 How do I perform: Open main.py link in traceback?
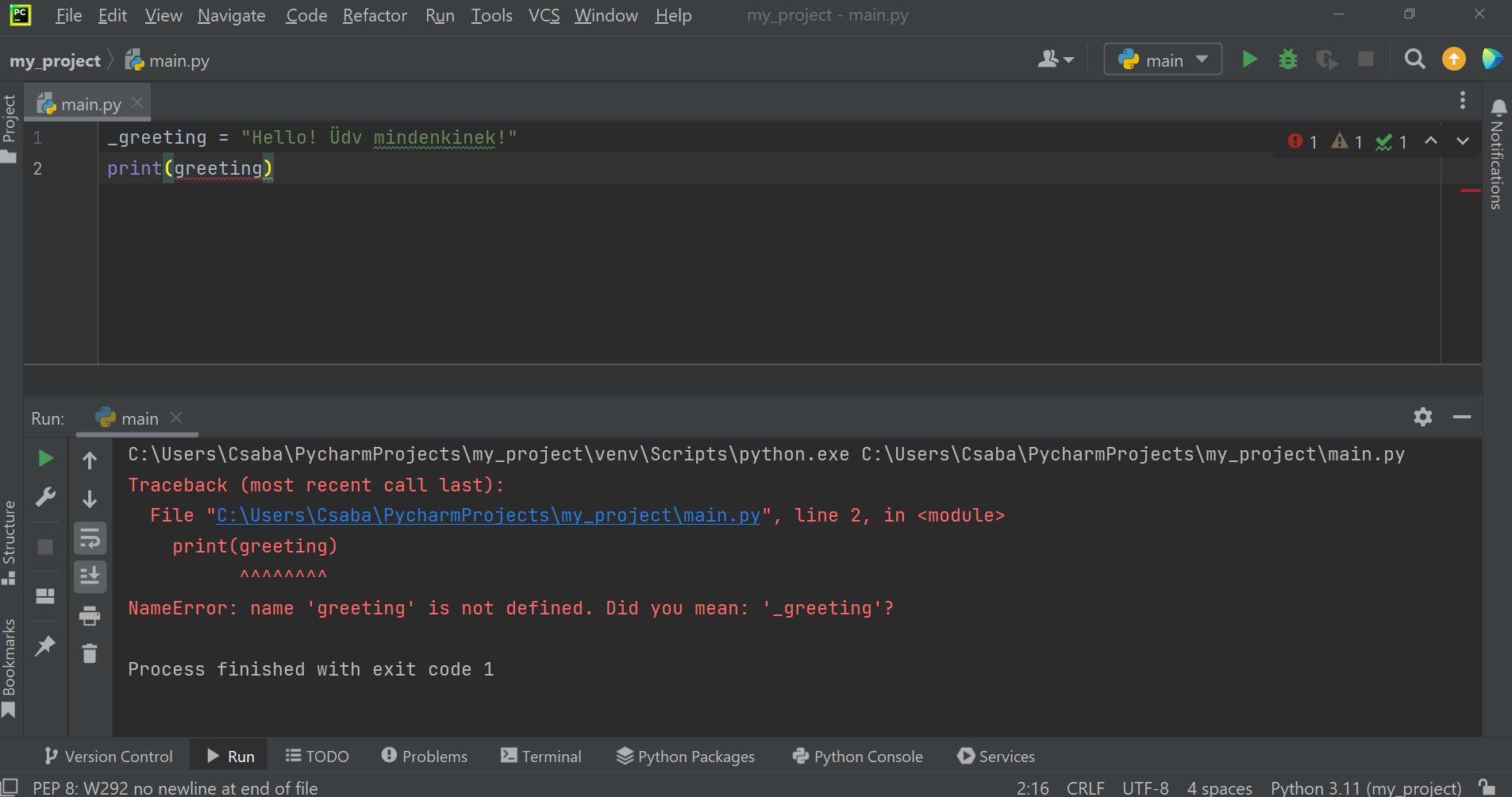click(x=487, y=515)
